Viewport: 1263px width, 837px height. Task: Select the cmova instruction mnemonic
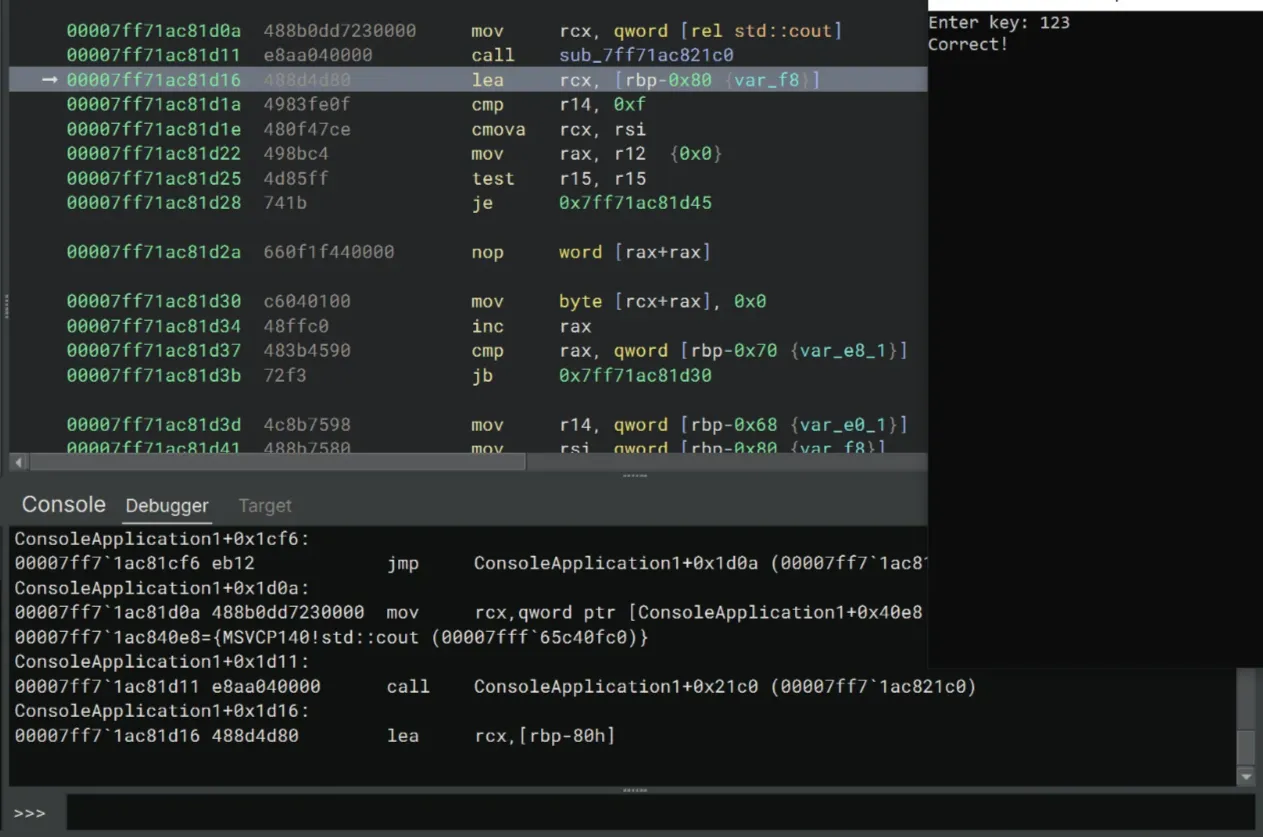(x=498, y=130)
